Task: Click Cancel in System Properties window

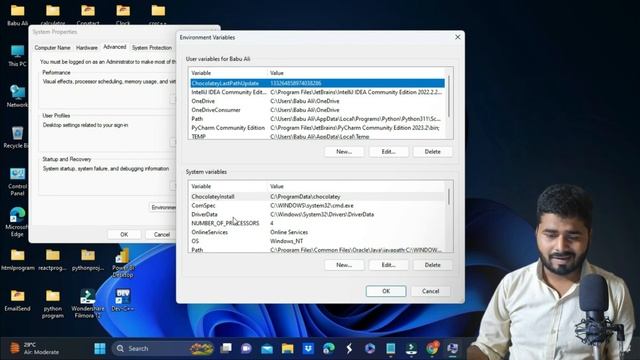Action: 162,235
